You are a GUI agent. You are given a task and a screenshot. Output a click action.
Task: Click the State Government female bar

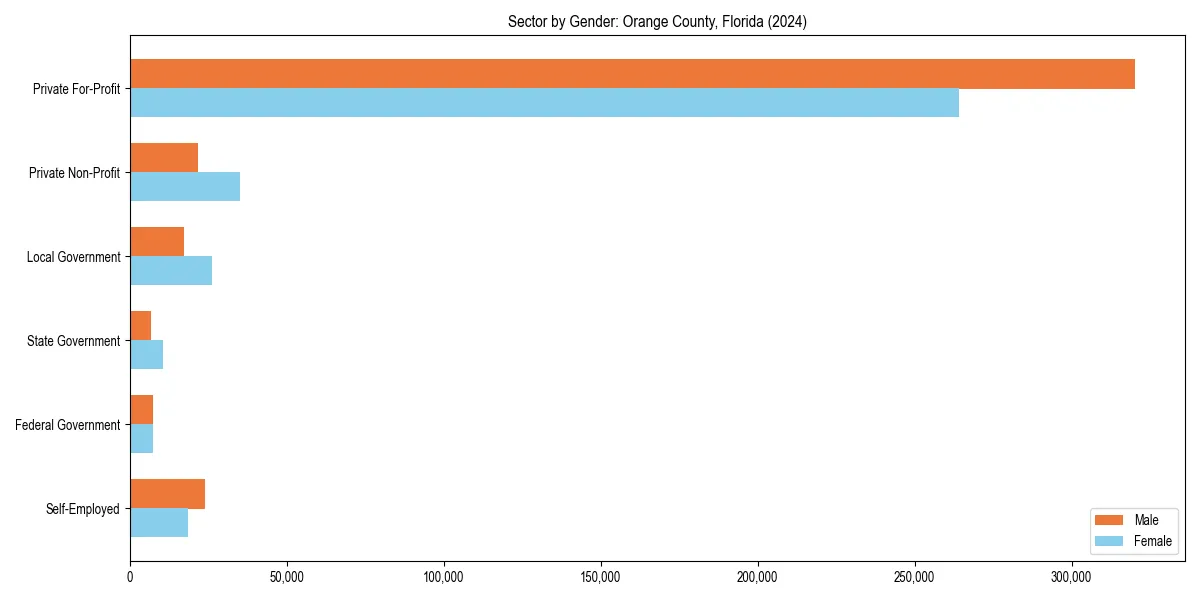point(145,354)
